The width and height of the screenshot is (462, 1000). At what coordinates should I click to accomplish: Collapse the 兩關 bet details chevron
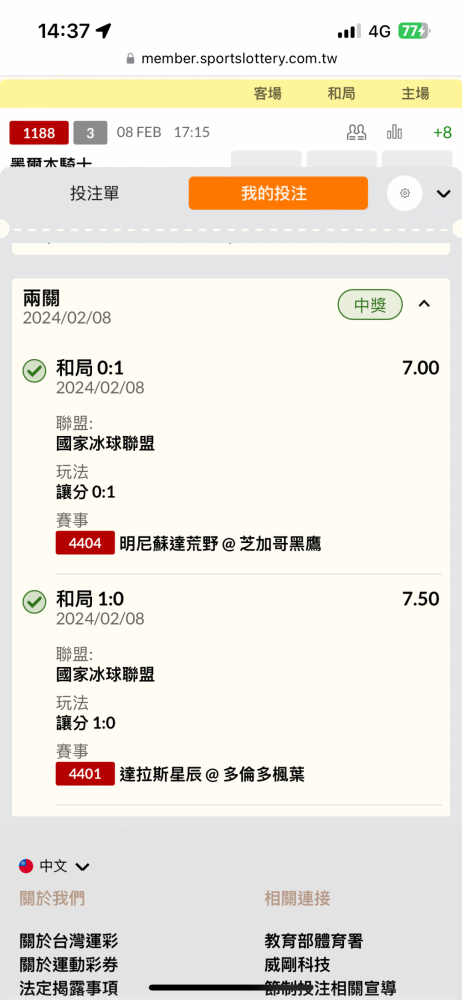(424, 304)
